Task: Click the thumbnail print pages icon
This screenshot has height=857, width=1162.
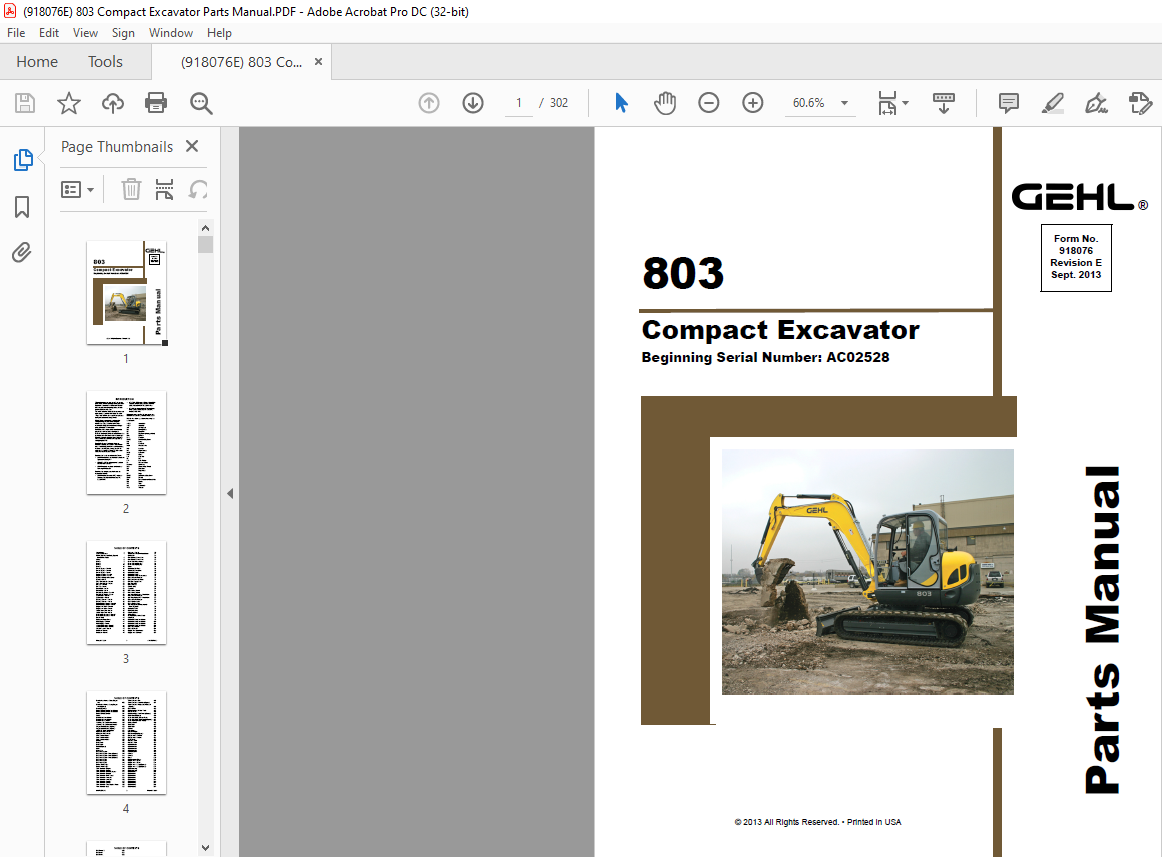Action: coord(165,190)
